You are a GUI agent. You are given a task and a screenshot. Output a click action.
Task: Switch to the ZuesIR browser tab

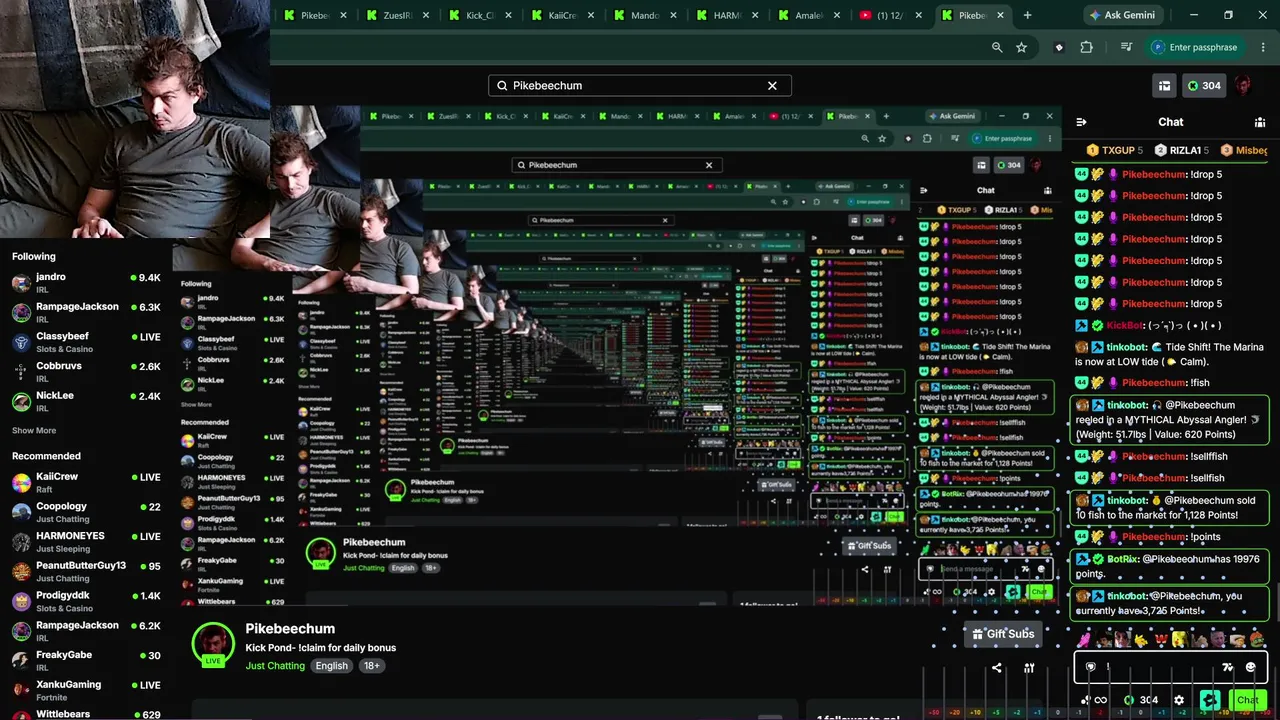point(398,15)
